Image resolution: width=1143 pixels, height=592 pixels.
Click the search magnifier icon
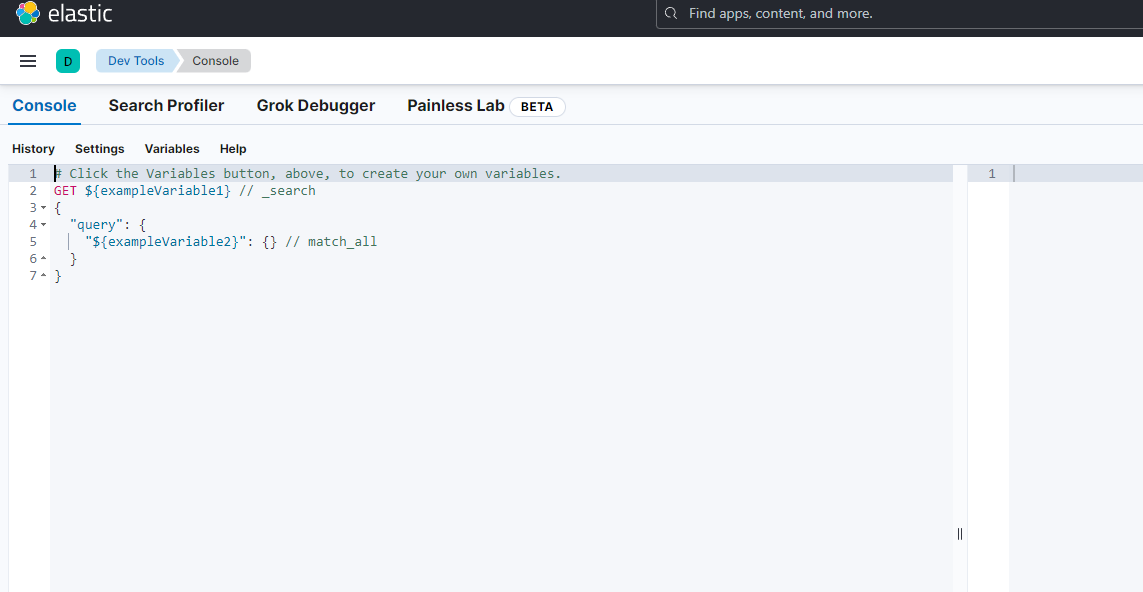(x=671, y=13)
